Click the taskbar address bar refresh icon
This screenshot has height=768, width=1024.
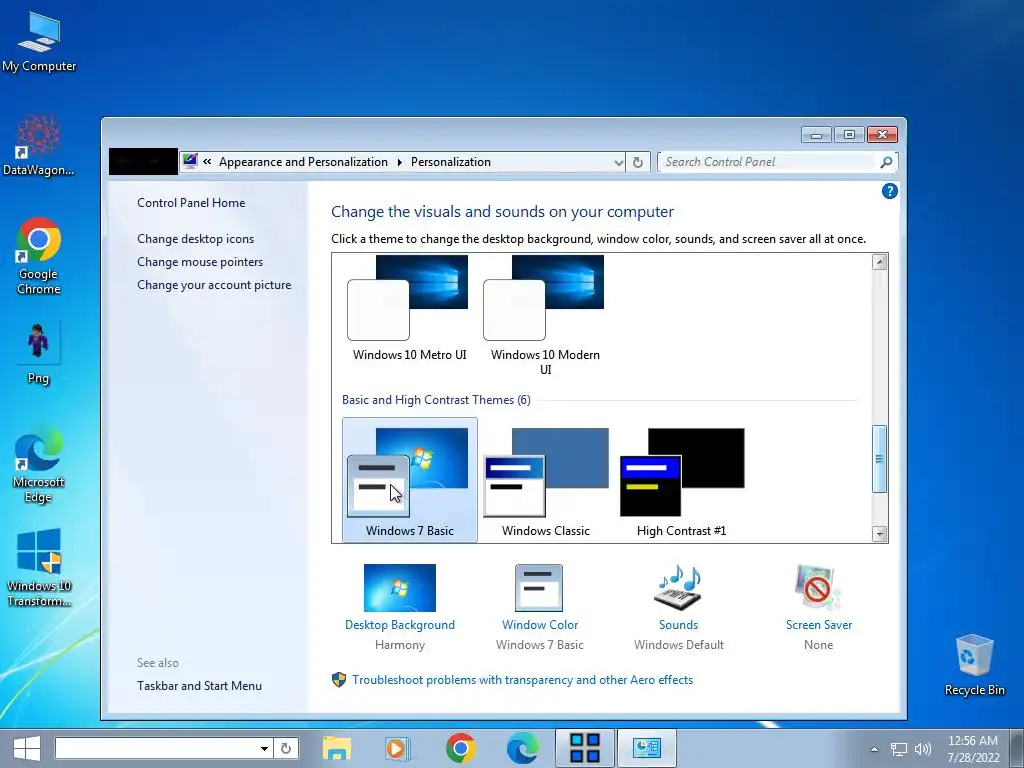[x=285, y=748]
